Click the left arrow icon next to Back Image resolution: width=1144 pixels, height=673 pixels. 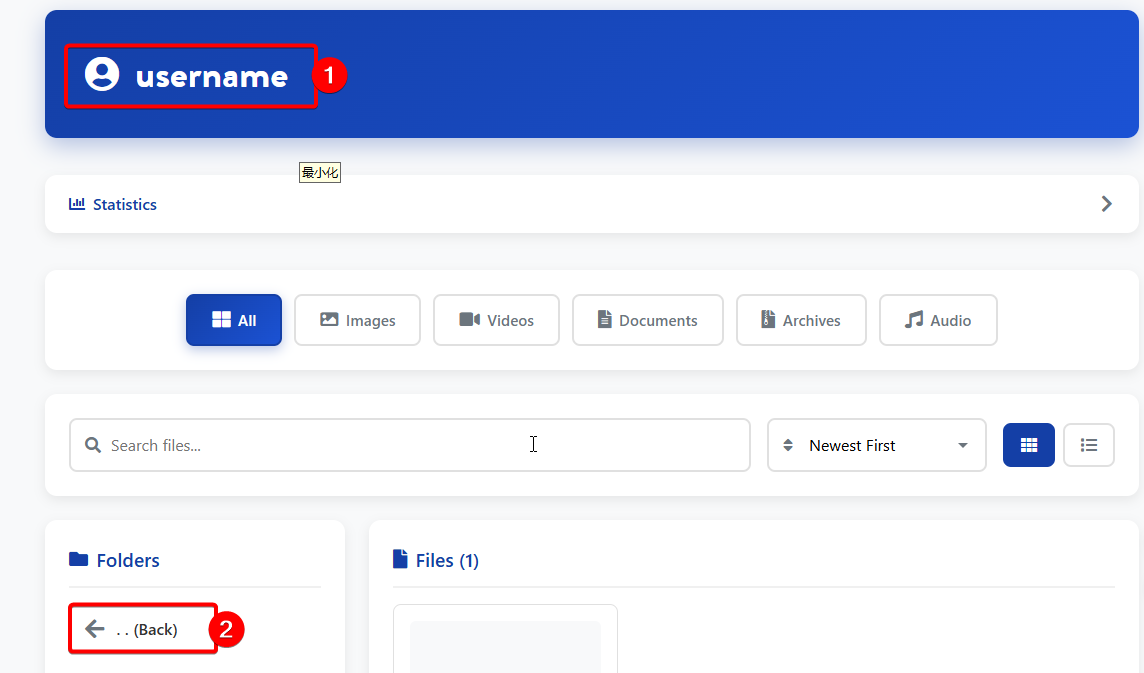[95, 629]
